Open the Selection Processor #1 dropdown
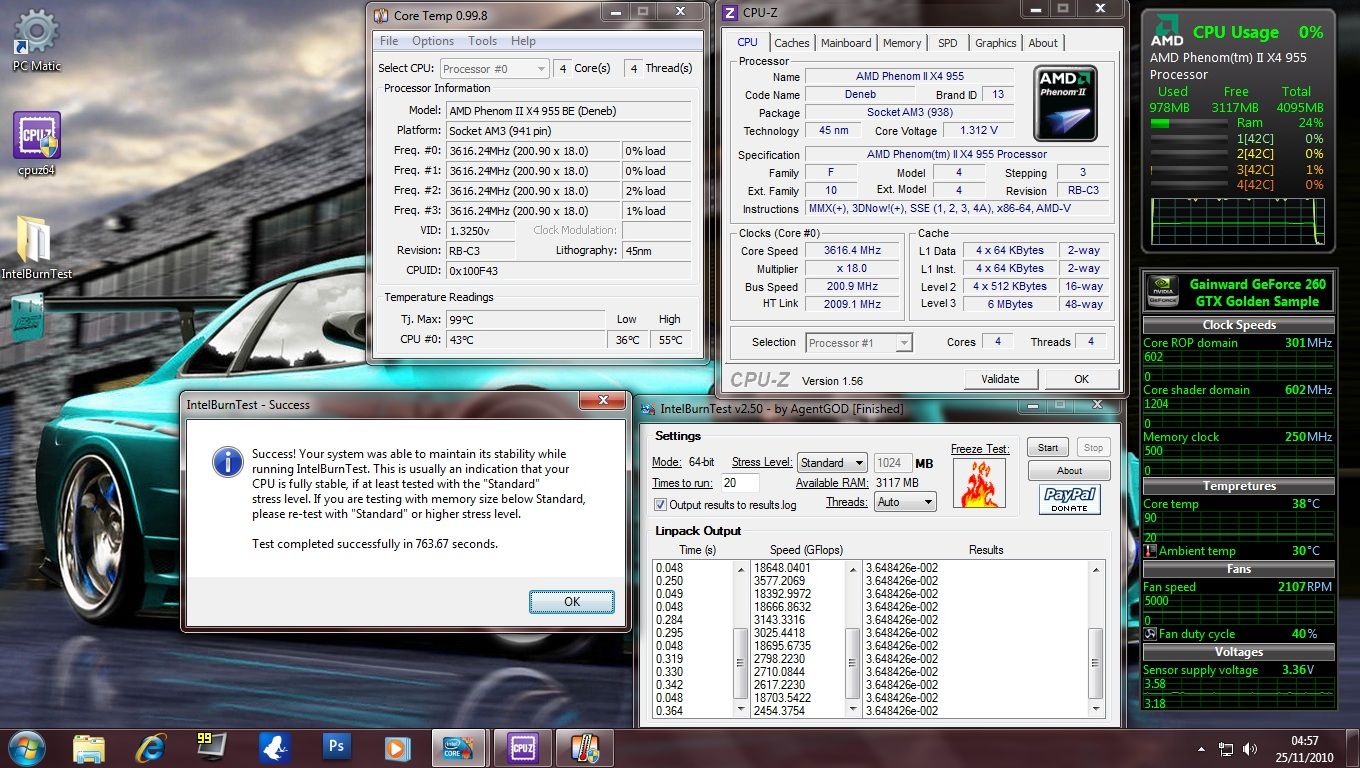Screen dimensions: 1360x768 [x=860, y=342]
